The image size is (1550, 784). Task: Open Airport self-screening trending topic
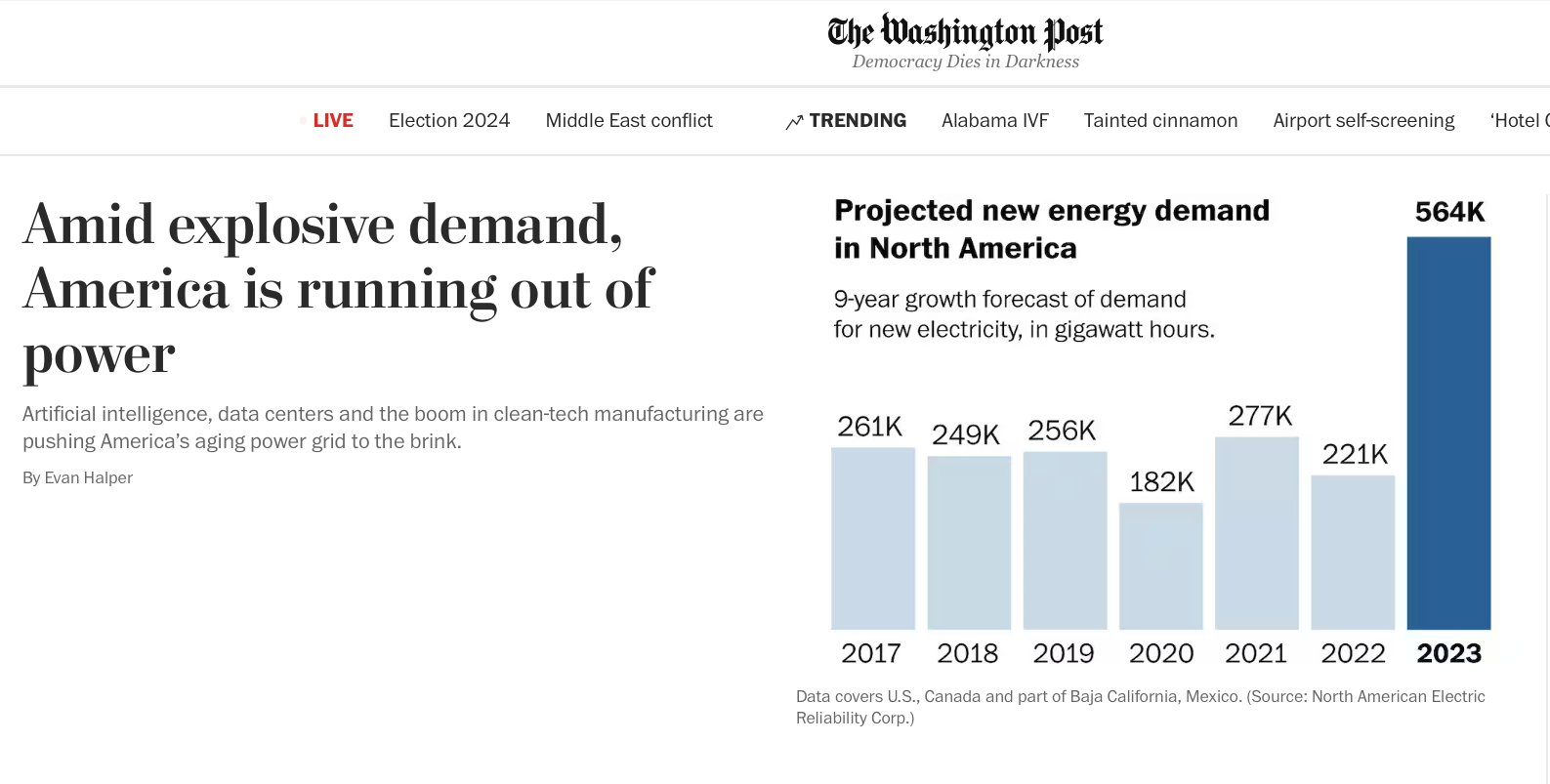click(1363, 121)
